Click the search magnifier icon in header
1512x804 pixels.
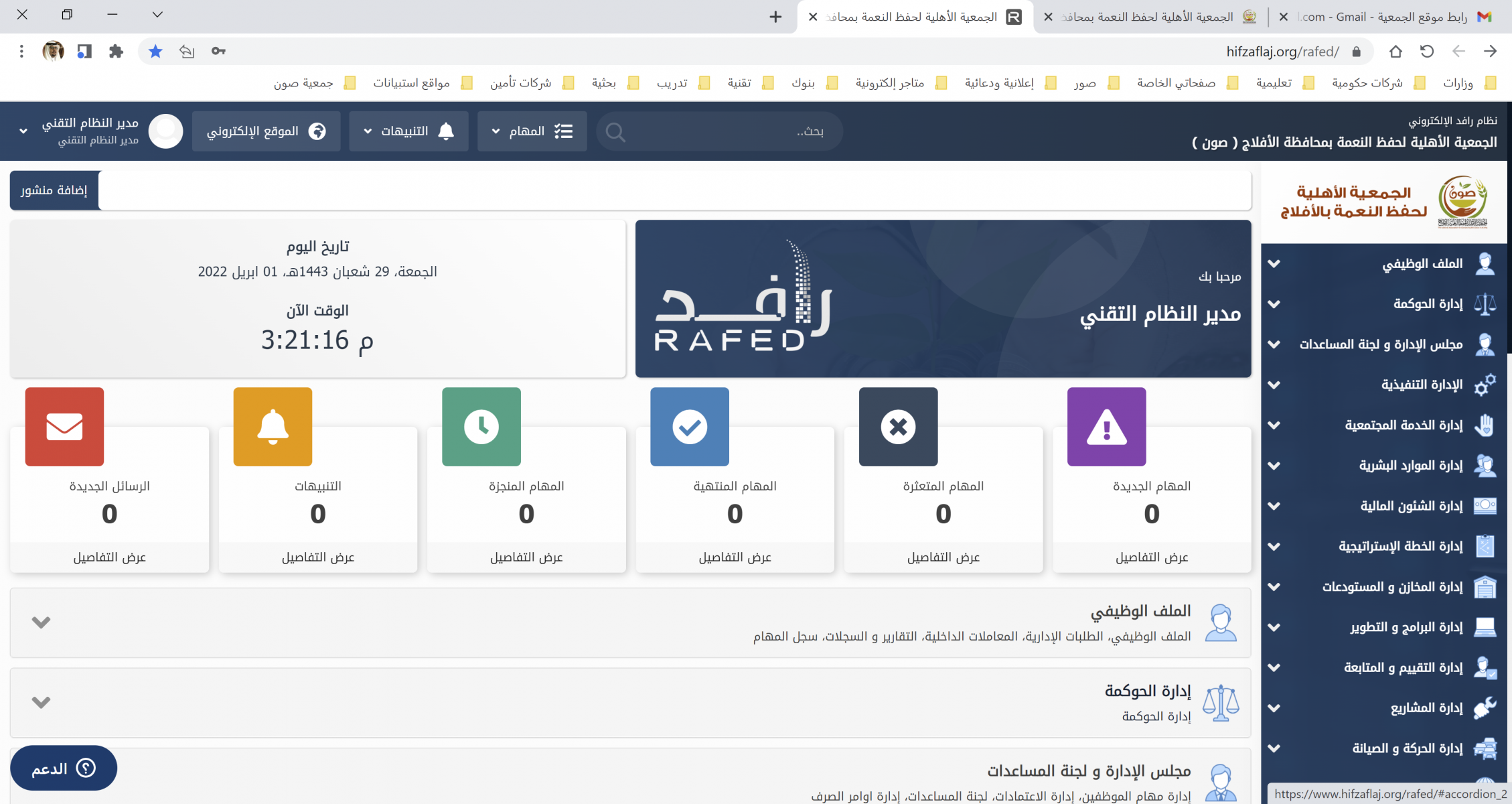click(615, 132)
